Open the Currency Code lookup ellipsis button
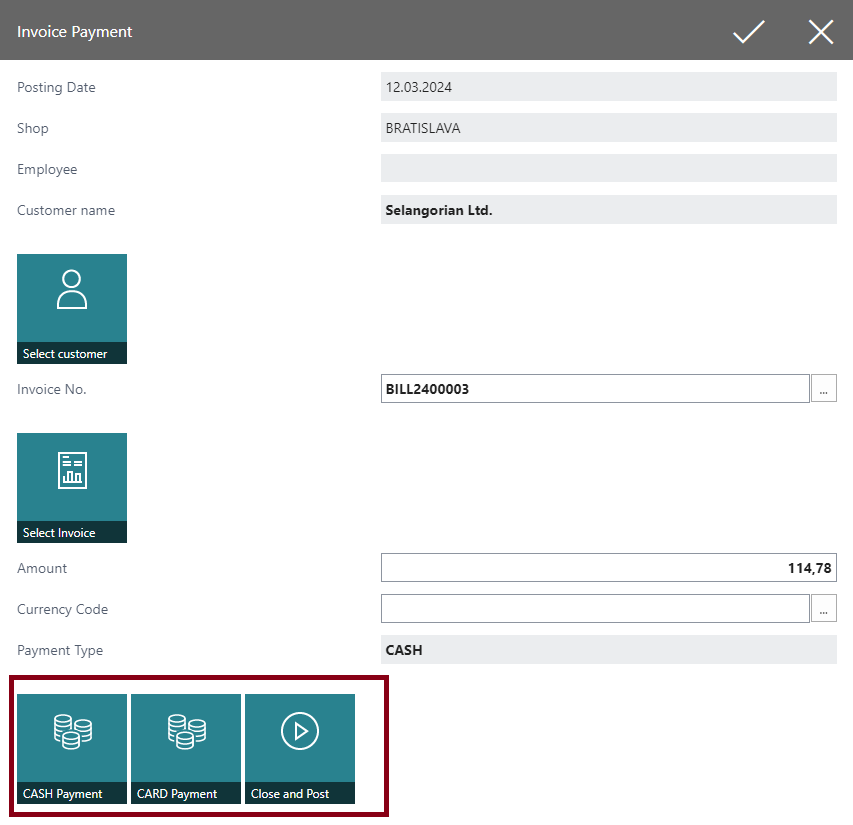Screen dimensions: 853x825 pos(824,608)
